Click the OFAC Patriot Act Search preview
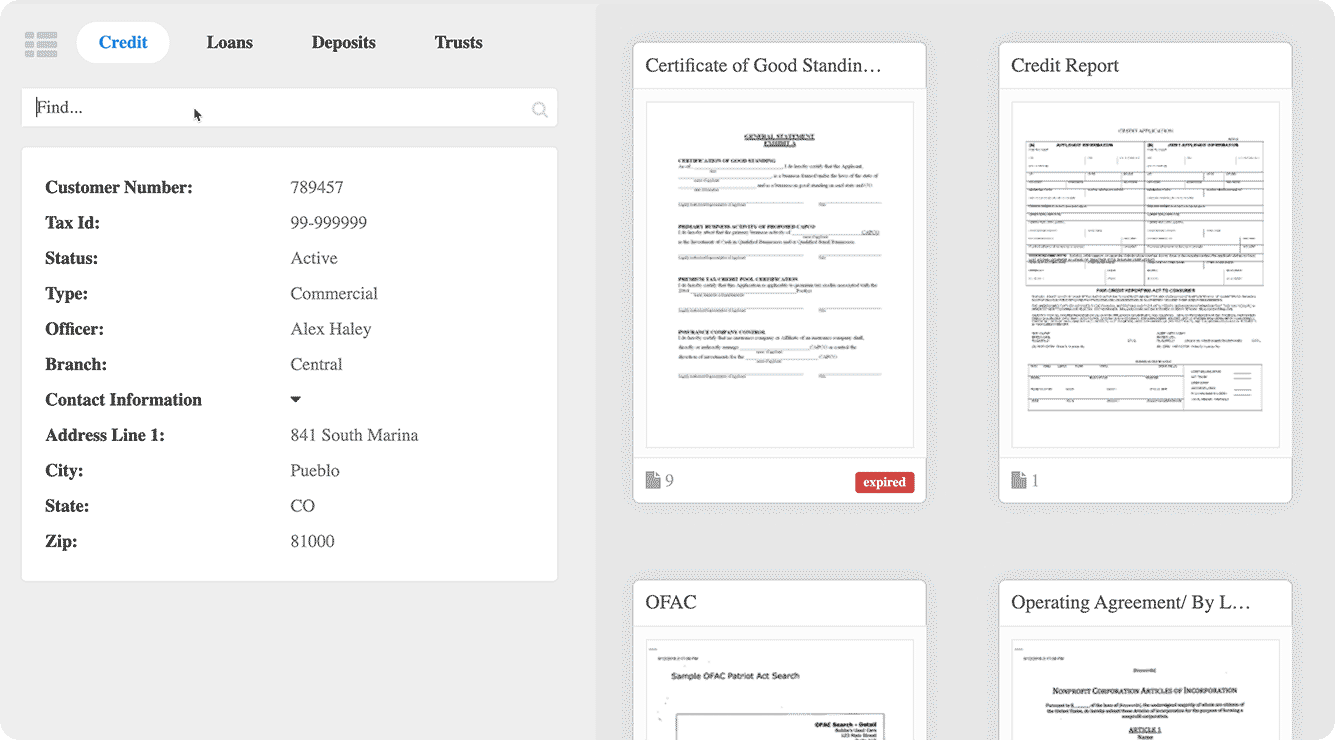Screen dimensions: 1335x740 click(779, 690)
